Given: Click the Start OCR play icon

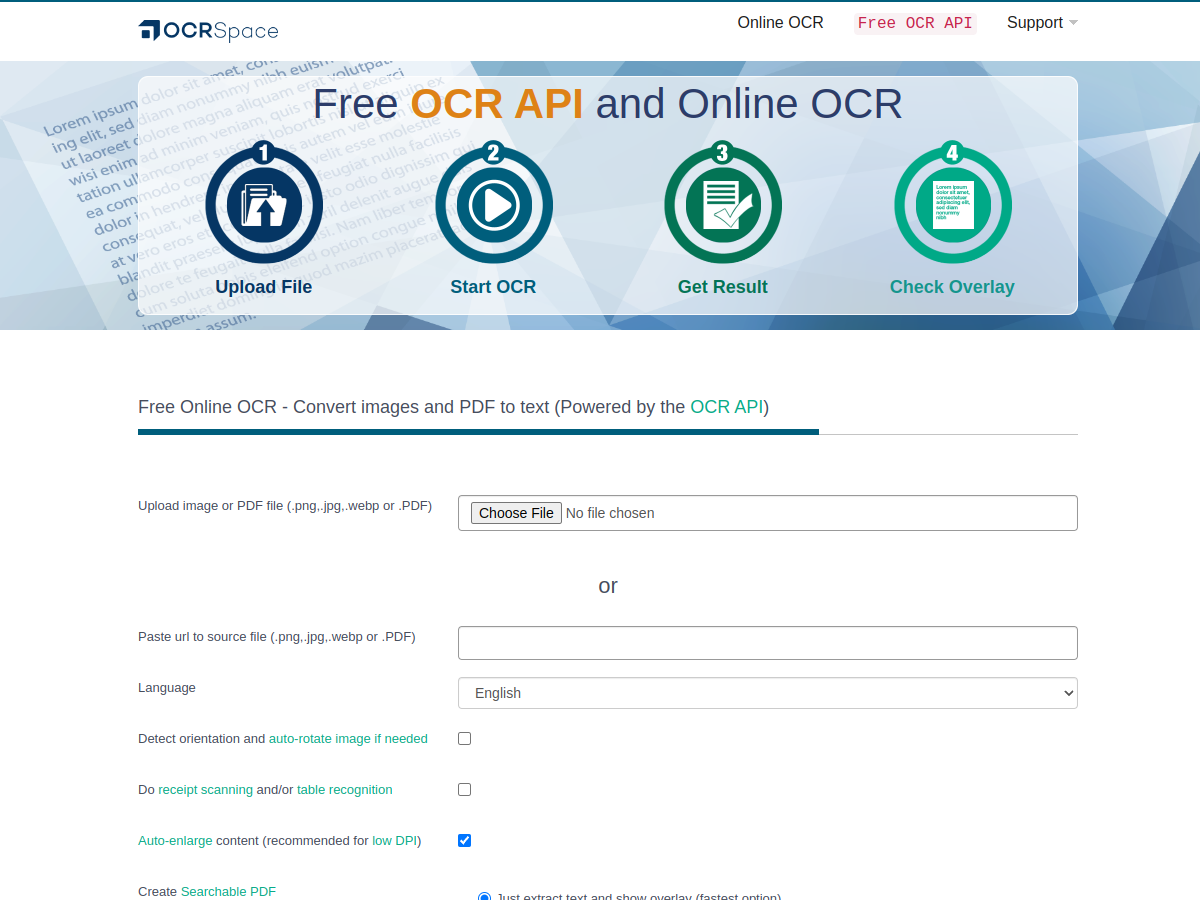Looking at the screenshot, I should tap(494, 204).
